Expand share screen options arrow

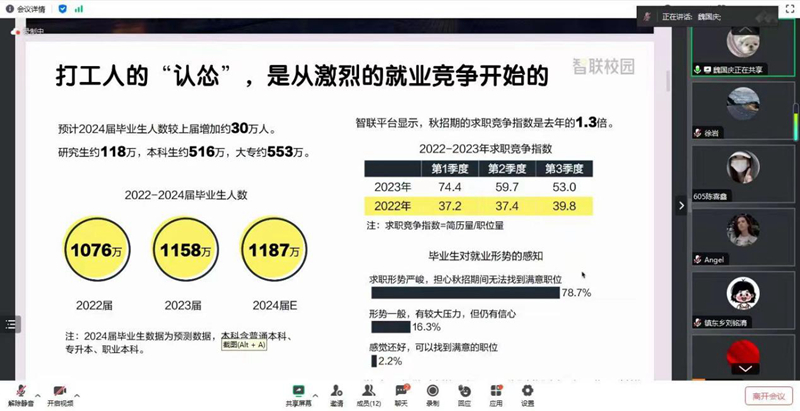[x=314, y=391]
